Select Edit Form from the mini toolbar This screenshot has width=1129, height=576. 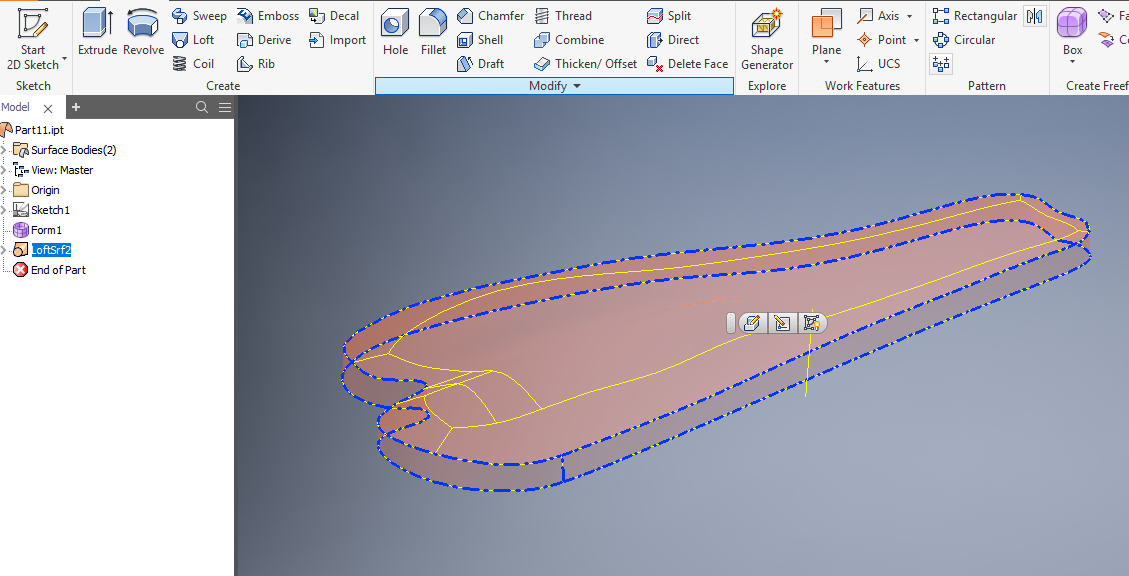[752, 323]
